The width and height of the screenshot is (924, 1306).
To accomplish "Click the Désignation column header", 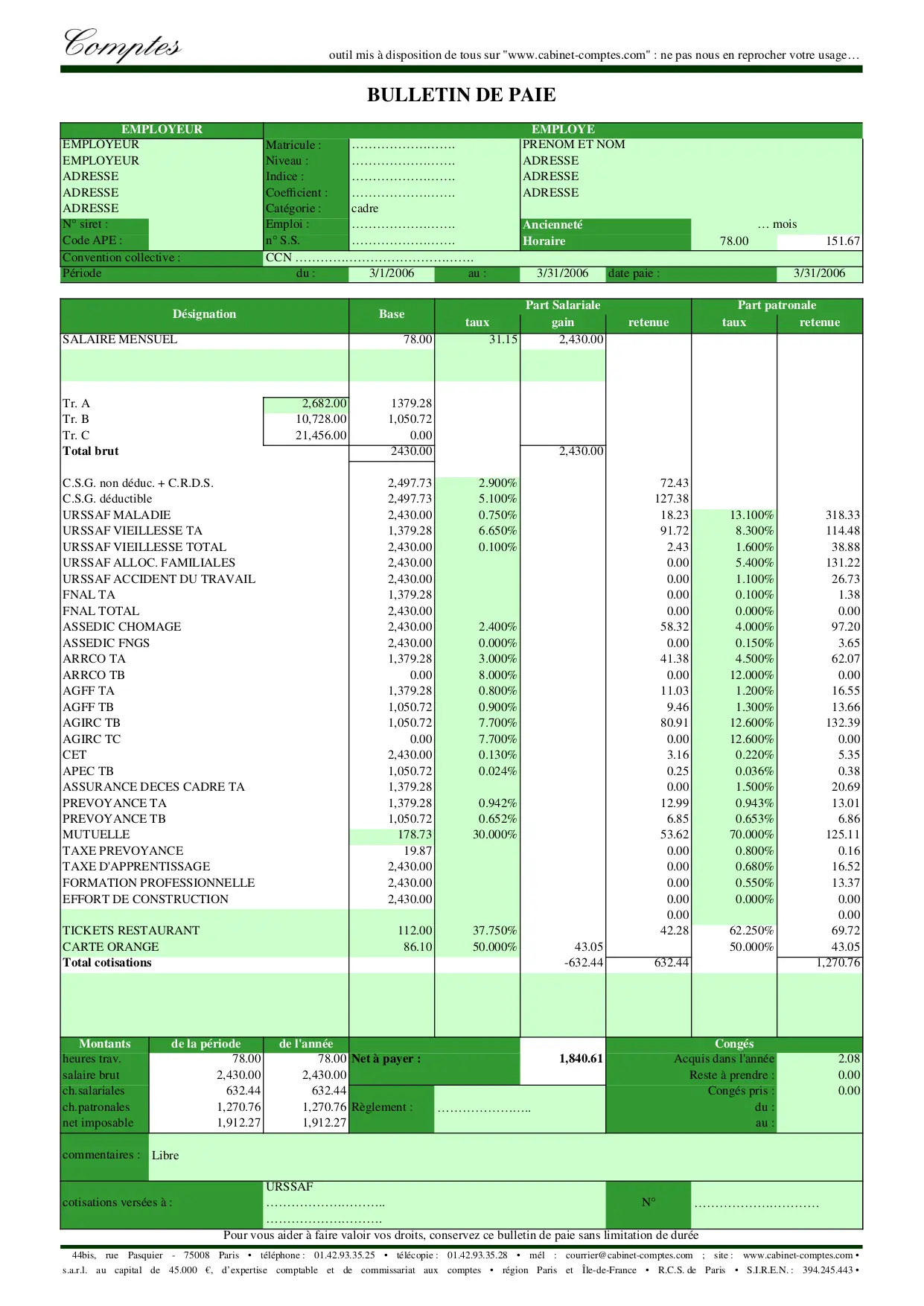I will pos(204,314).
